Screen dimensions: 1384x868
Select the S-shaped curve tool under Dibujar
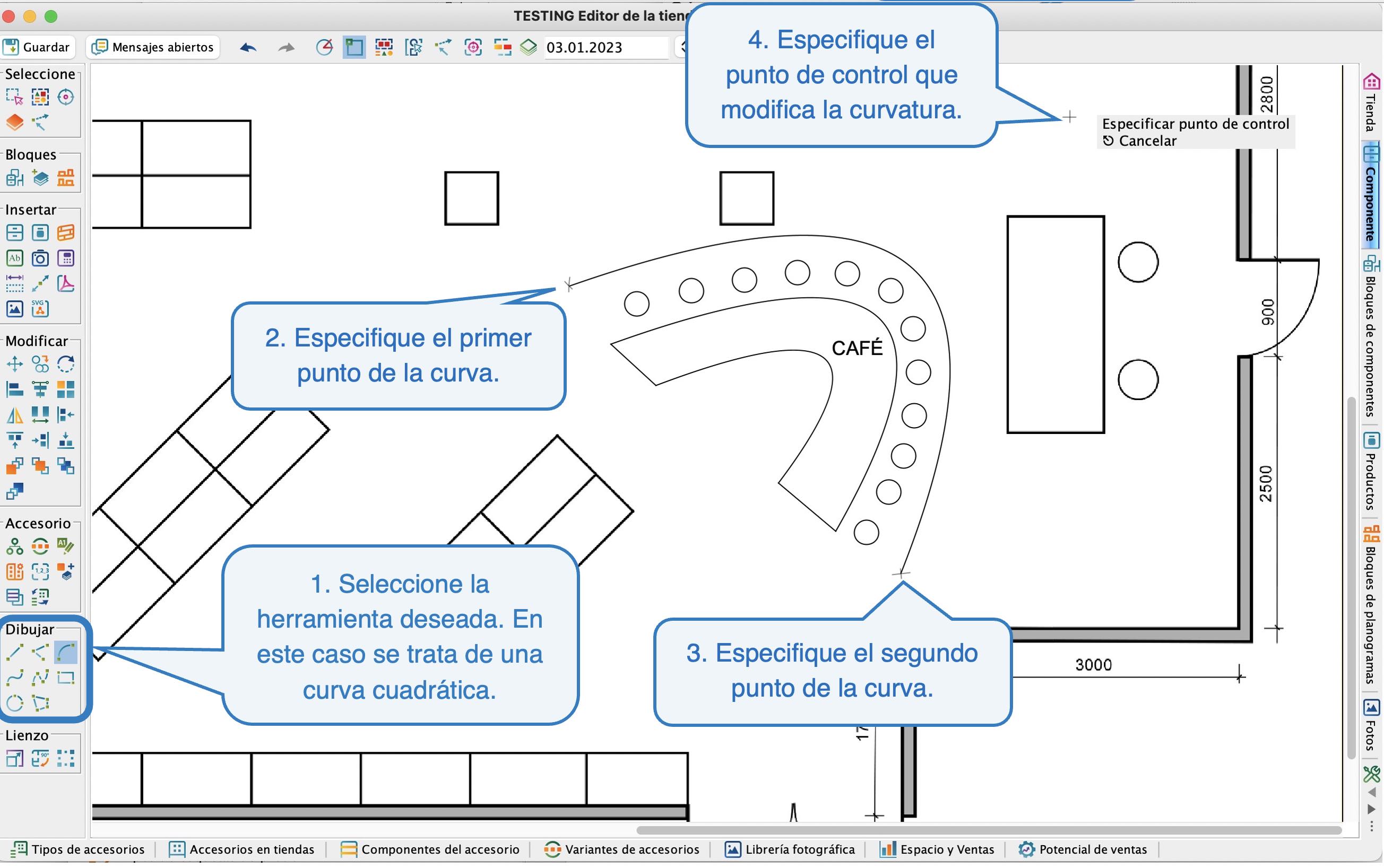tap(14, 679)
